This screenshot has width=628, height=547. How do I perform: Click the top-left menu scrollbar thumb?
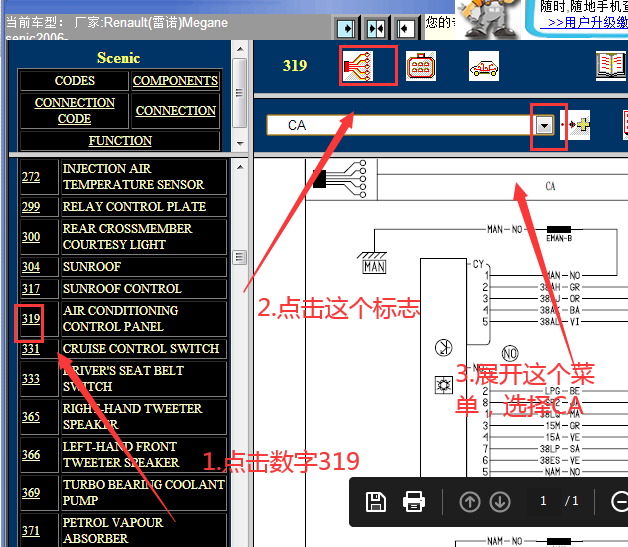(x=240, y=93)
